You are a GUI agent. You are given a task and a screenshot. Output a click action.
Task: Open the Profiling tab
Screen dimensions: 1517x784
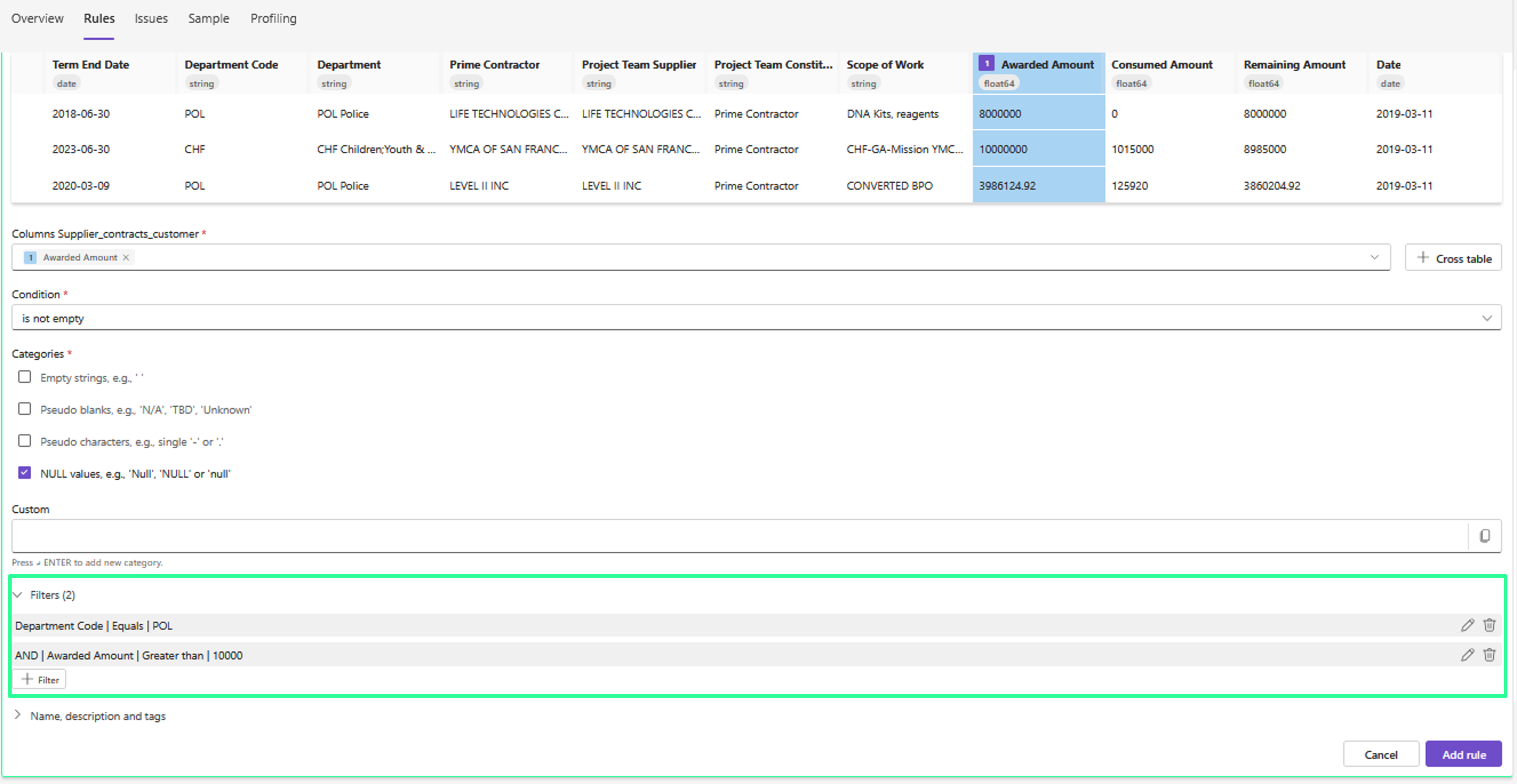[273, 18]
